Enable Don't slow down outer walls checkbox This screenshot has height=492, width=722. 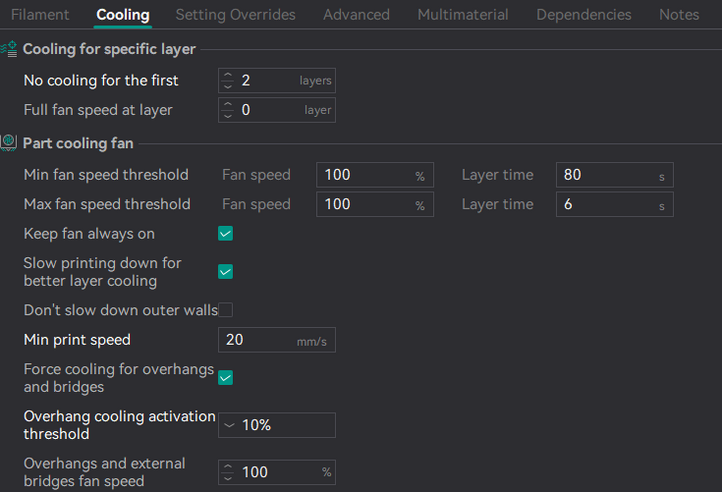(226, 310)
